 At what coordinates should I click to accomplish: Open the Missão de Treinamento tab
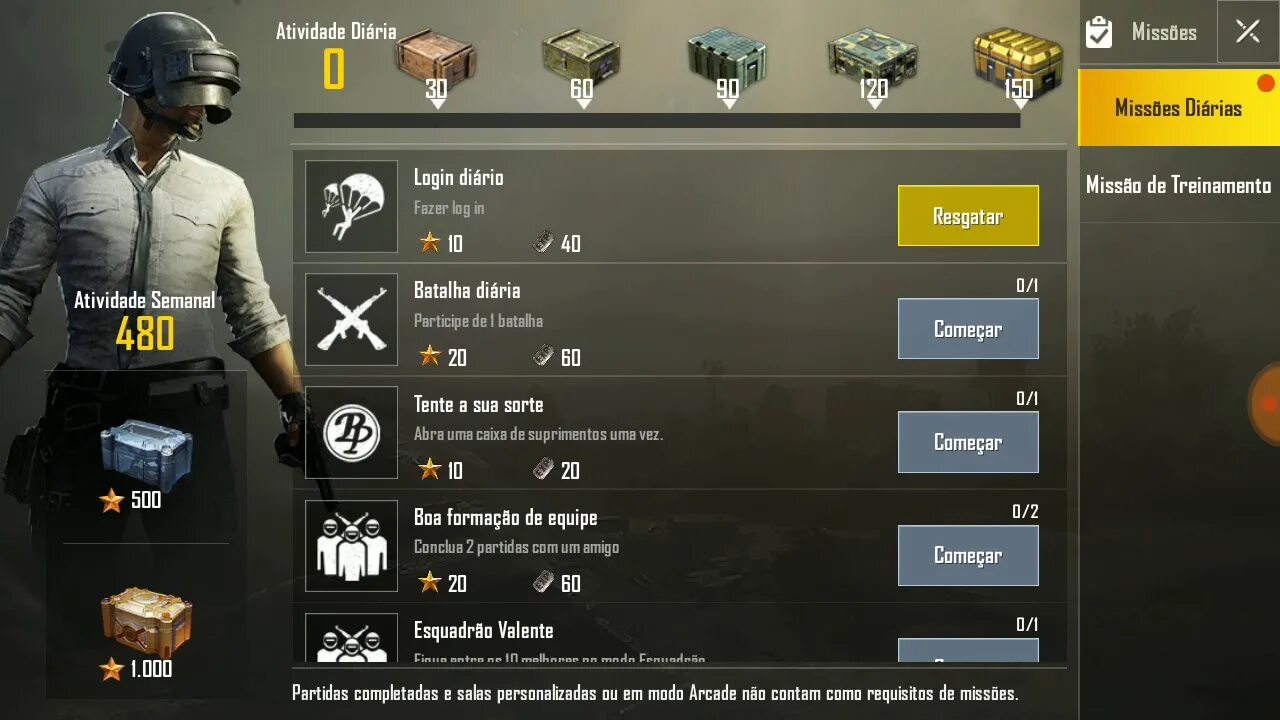pyautogui.click(x=1179, y=185)
